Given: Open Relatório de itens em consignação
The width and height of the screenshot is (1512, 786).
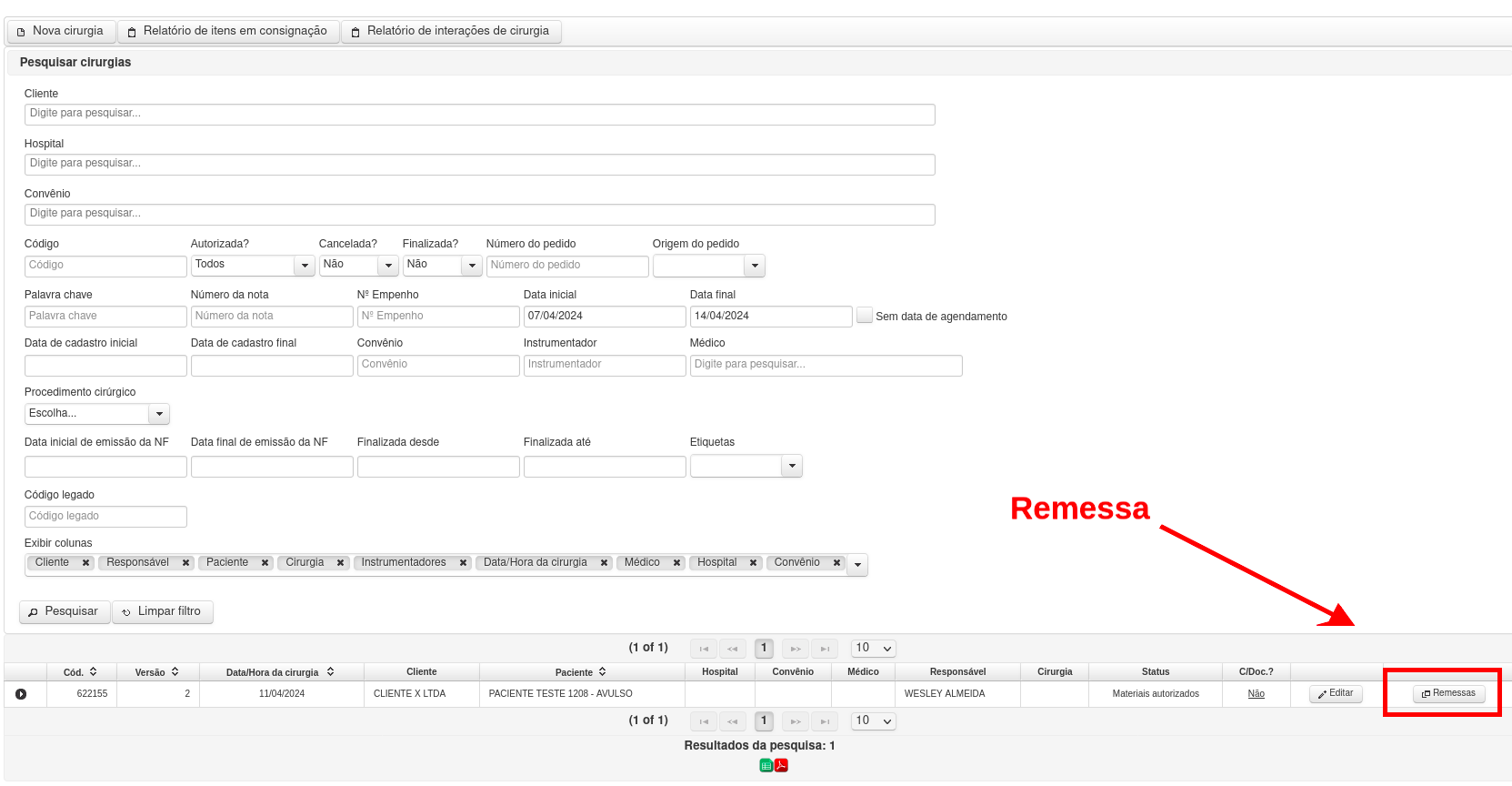Looking at the screenshot, I should 228,31.
